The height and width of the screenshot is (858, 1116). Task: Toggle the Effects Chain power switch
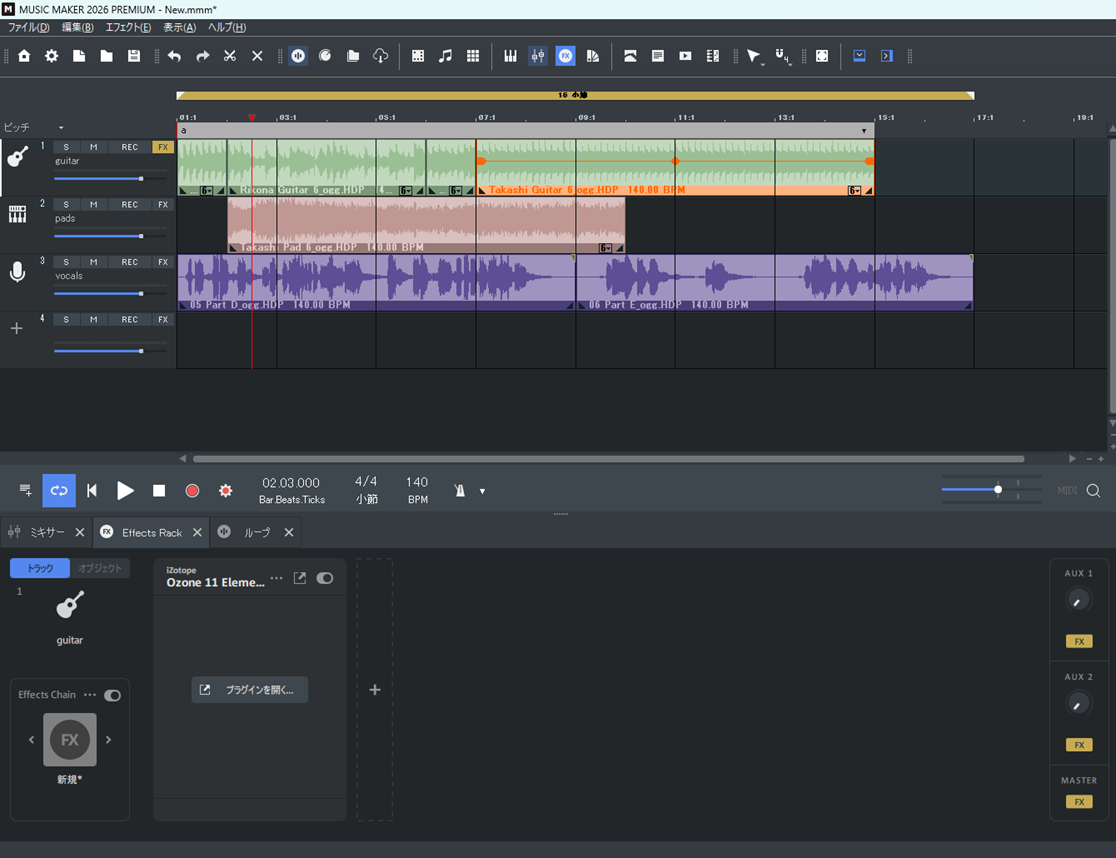(112, 695)
